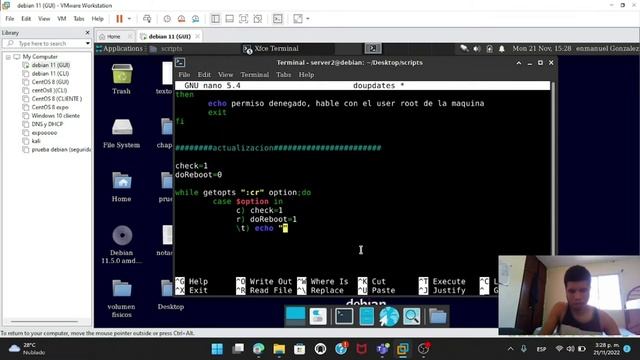Screen dimensions: 640x360
Task: Click the Send Ctrl+Alt+Del toolbar icon
Action: coord(147,19)
